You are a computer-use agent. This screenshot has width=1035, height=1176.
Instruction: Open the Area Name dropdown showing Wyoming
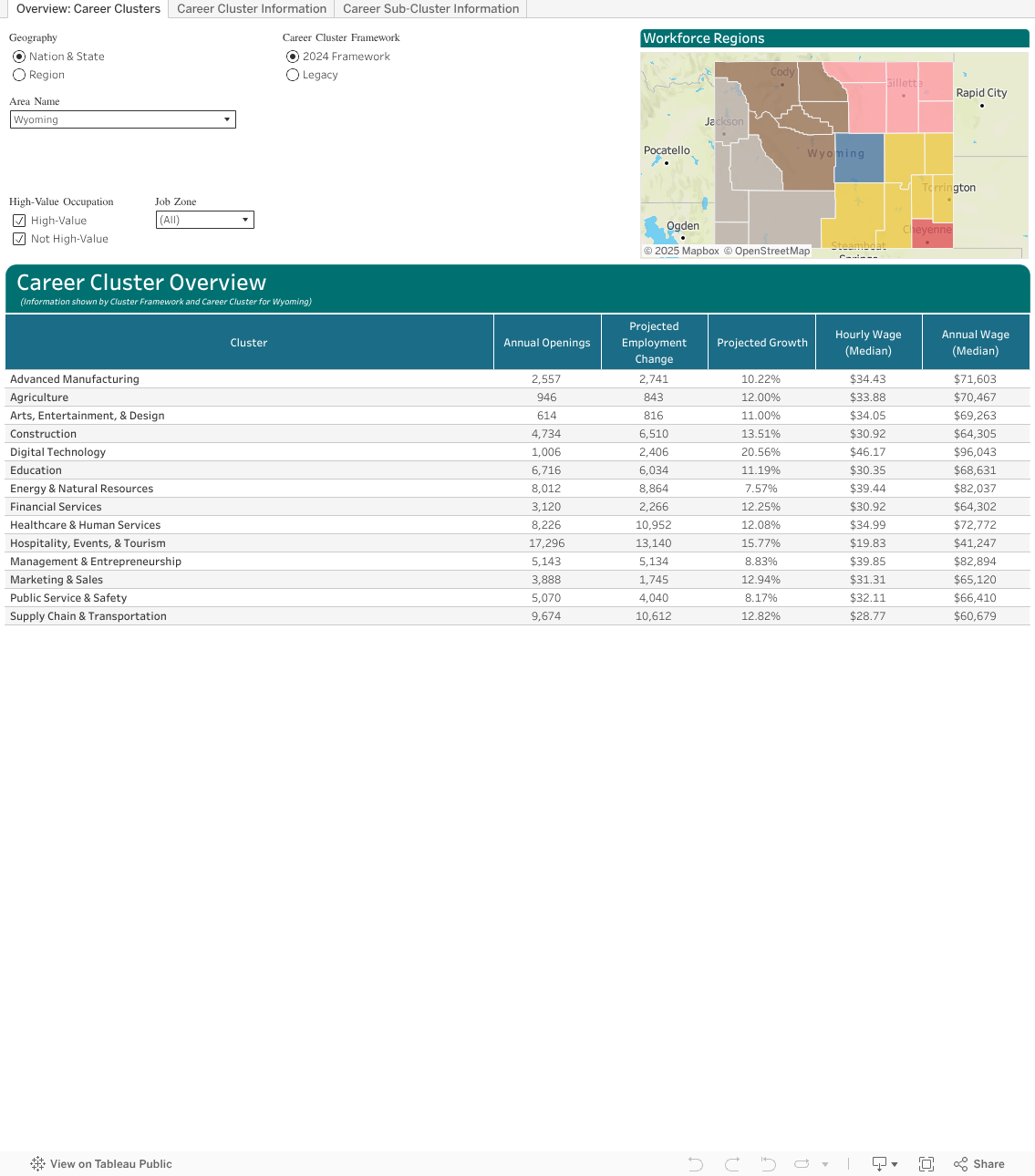click(123, 119)
